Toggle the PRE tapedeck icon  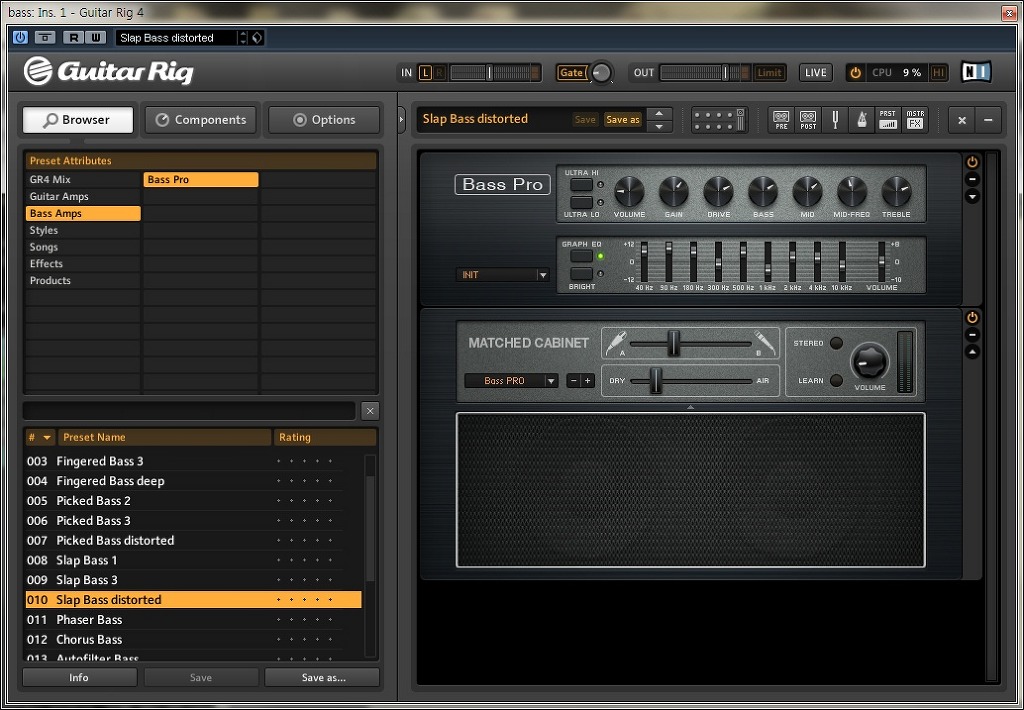tap(781, 120)
